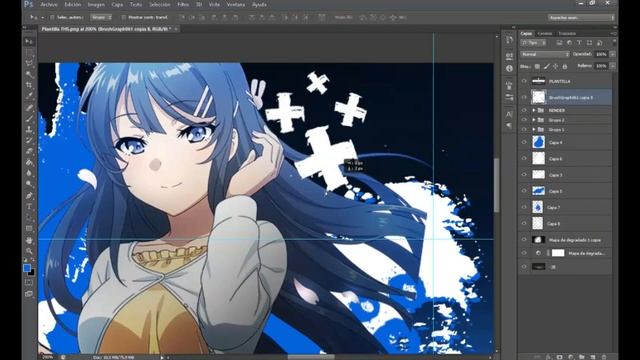
Task: Click lock all padlock icon
Action: (565, 66)
